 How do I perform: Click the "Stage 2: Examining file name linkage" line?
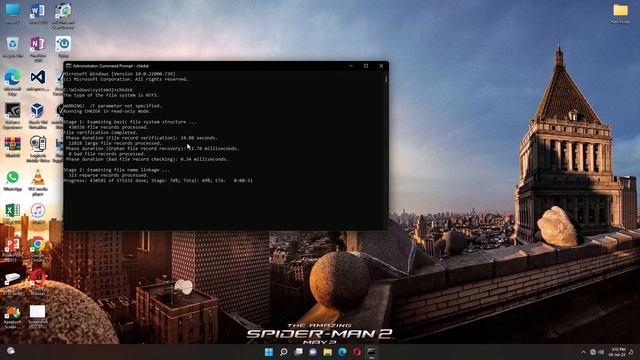pos(117,170)
